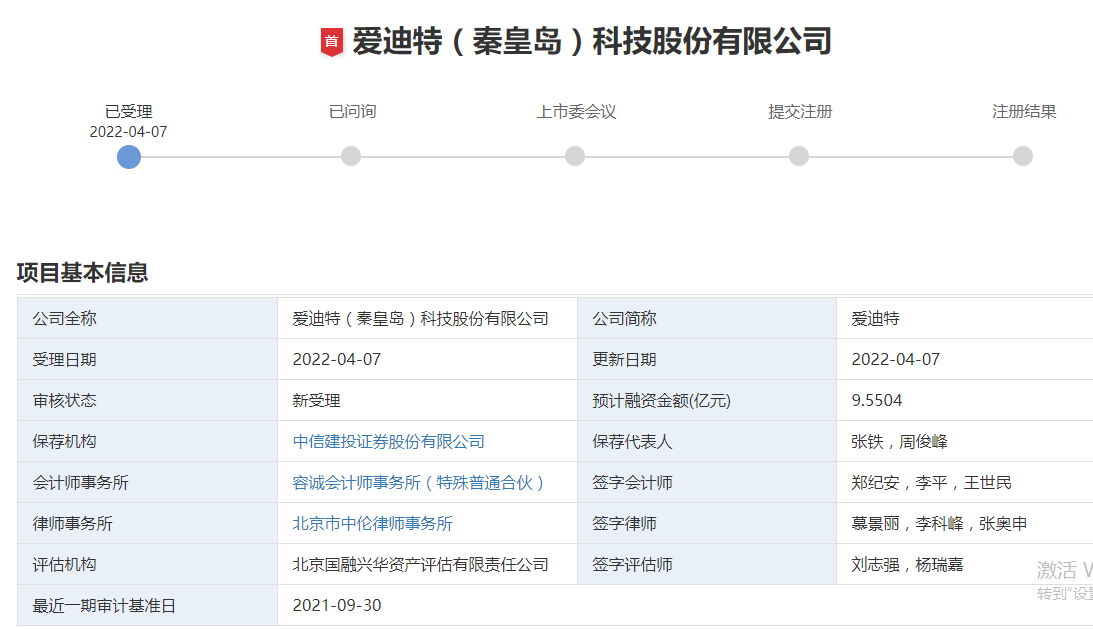
Task: Click the 签字律师 header cell
Action: tap(707, 524)
